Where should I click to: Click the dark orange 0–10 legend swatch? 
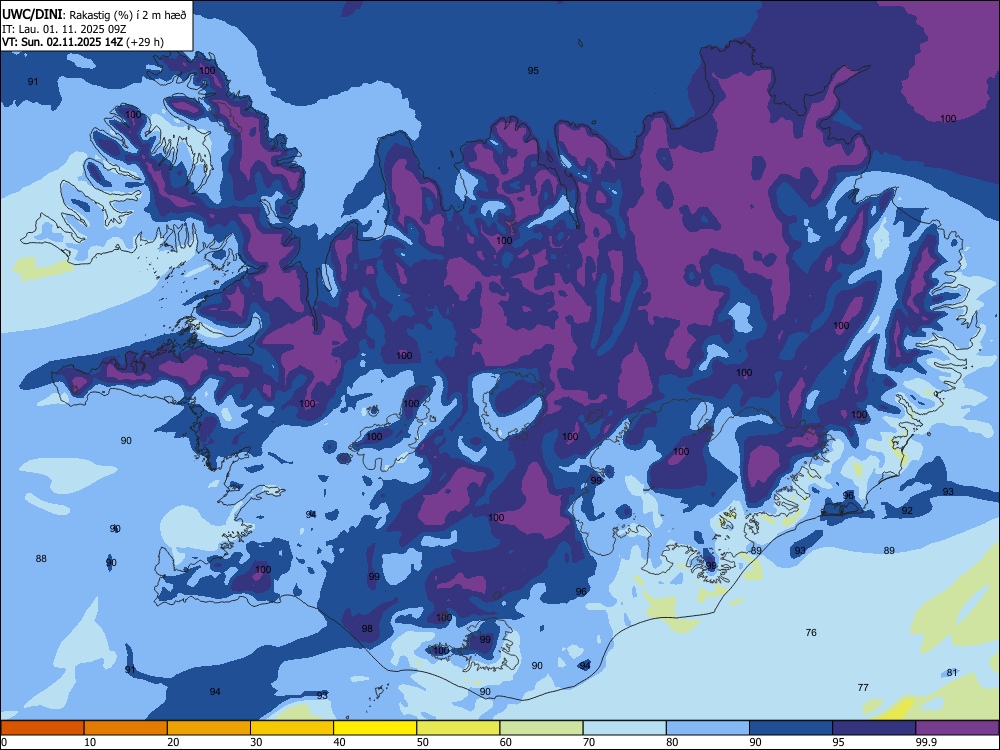pos(42,728)
